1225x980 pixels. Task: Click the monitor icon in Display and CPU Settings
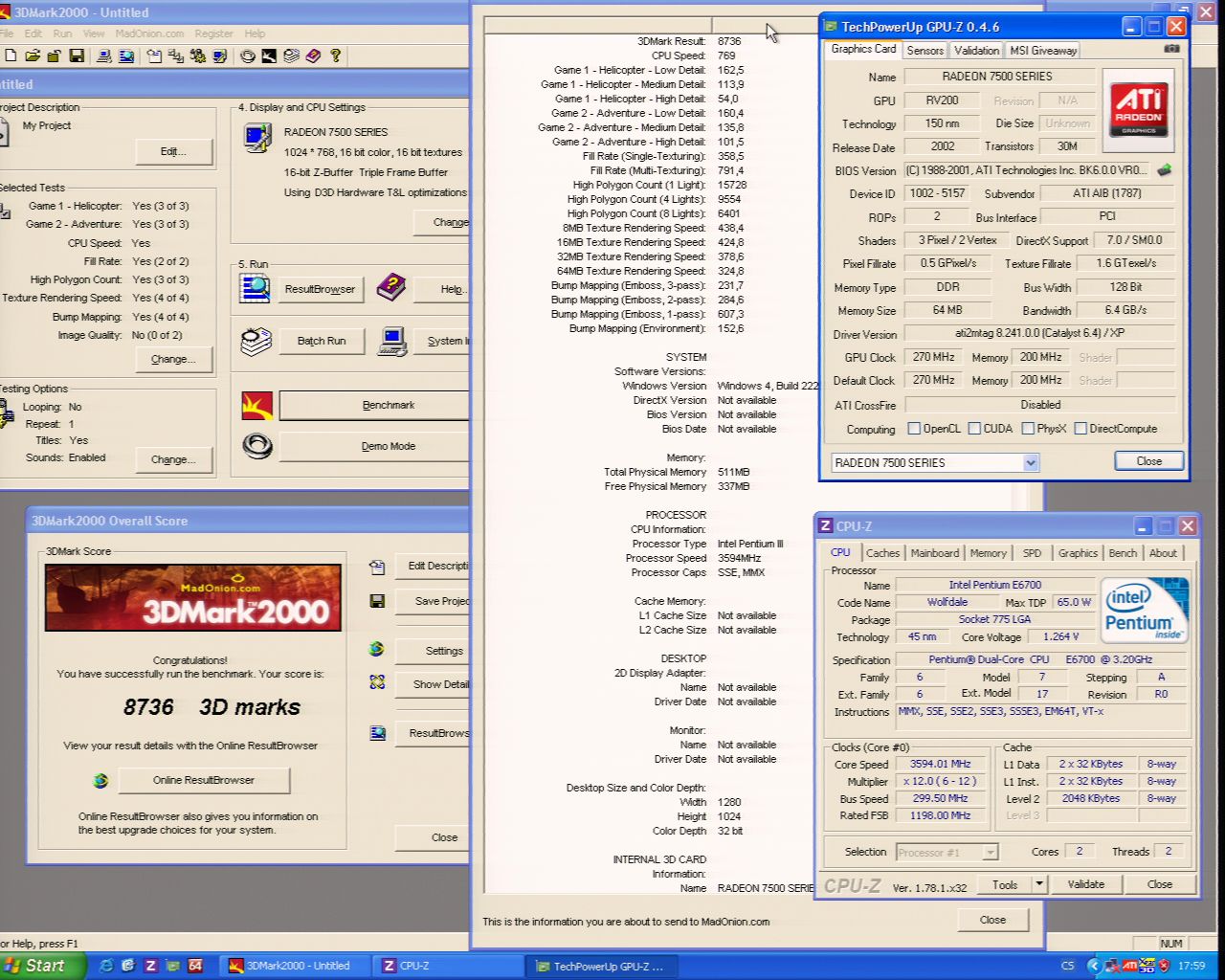click(x=256, y=138)
